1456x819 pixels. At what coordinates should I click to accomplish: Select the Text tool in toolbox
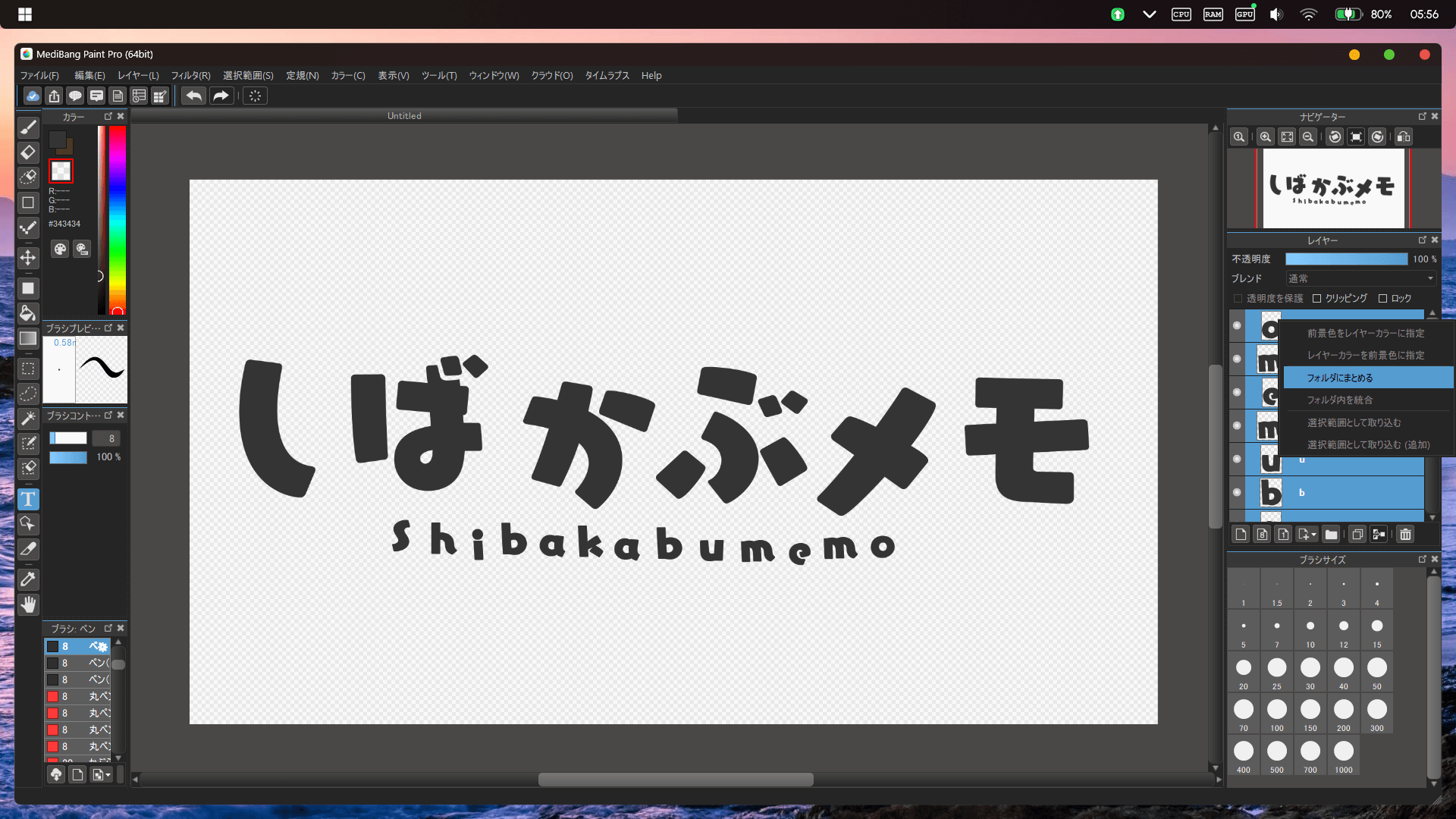[x=28, y=499]
